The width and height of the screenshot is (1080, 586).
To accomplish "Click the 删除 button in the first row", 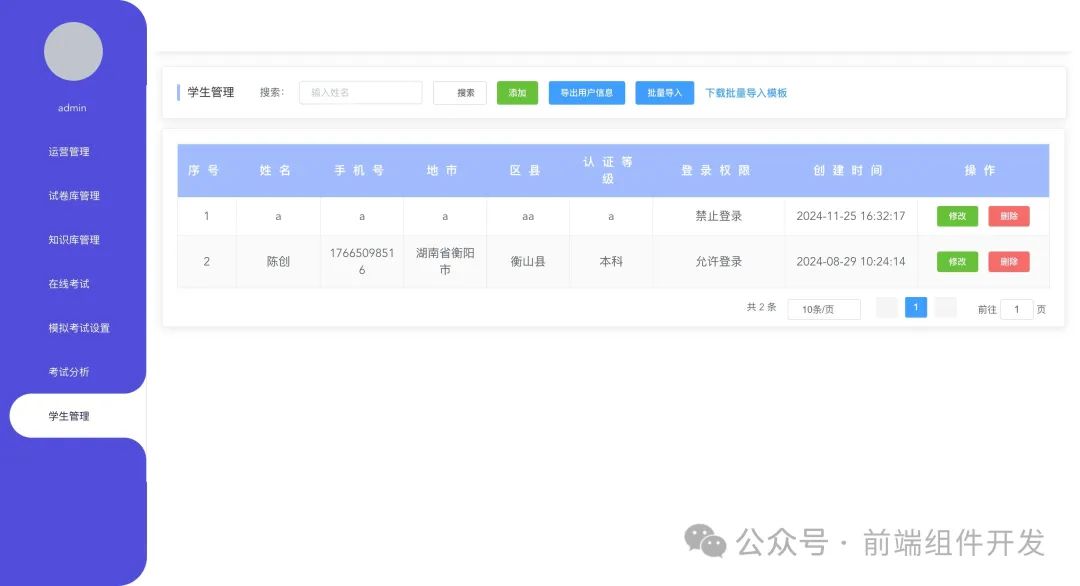I will [x=1009, y=216].
